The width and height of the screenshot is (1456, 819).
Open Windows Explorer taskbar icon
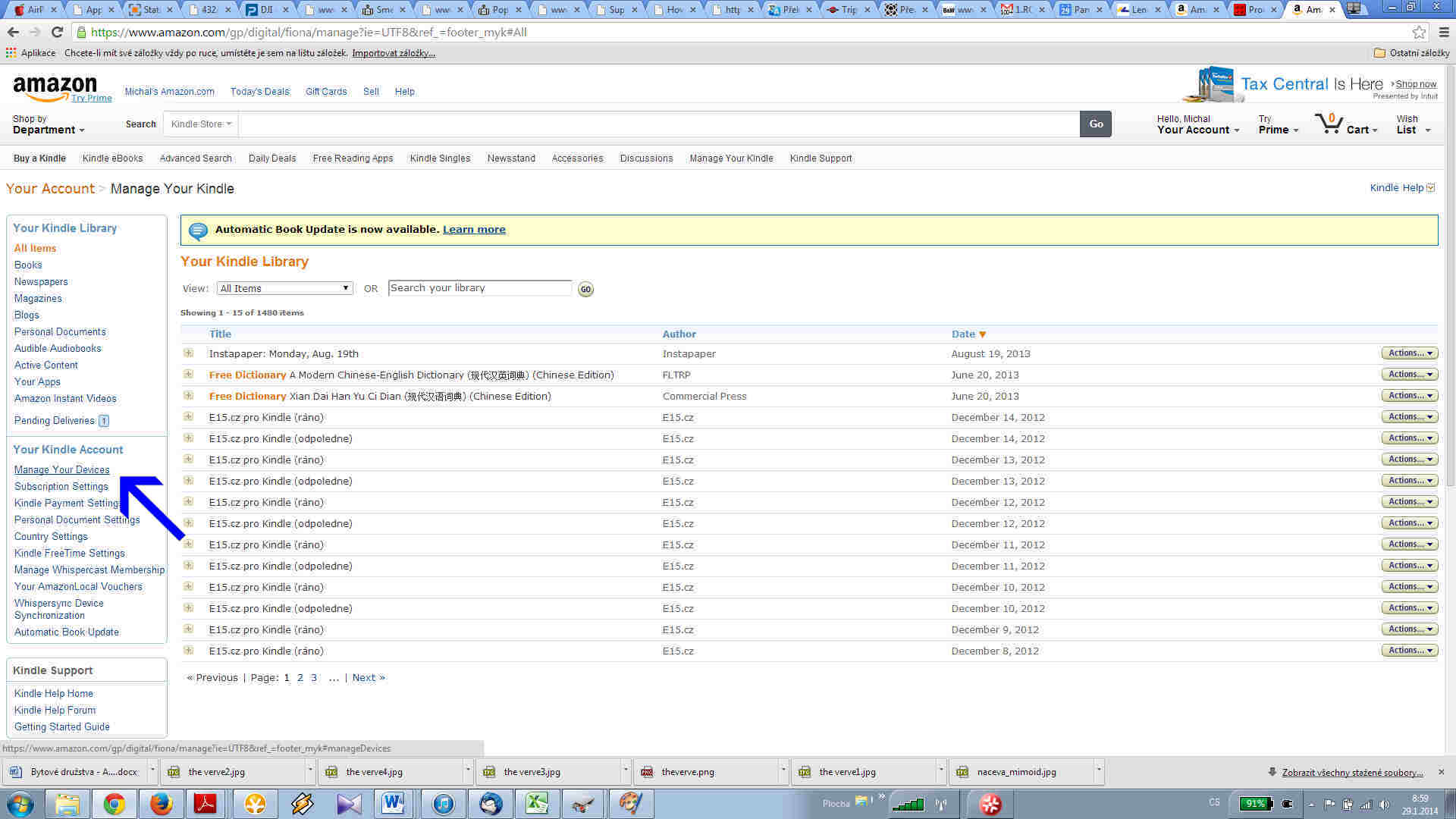(x=67, y=804)
